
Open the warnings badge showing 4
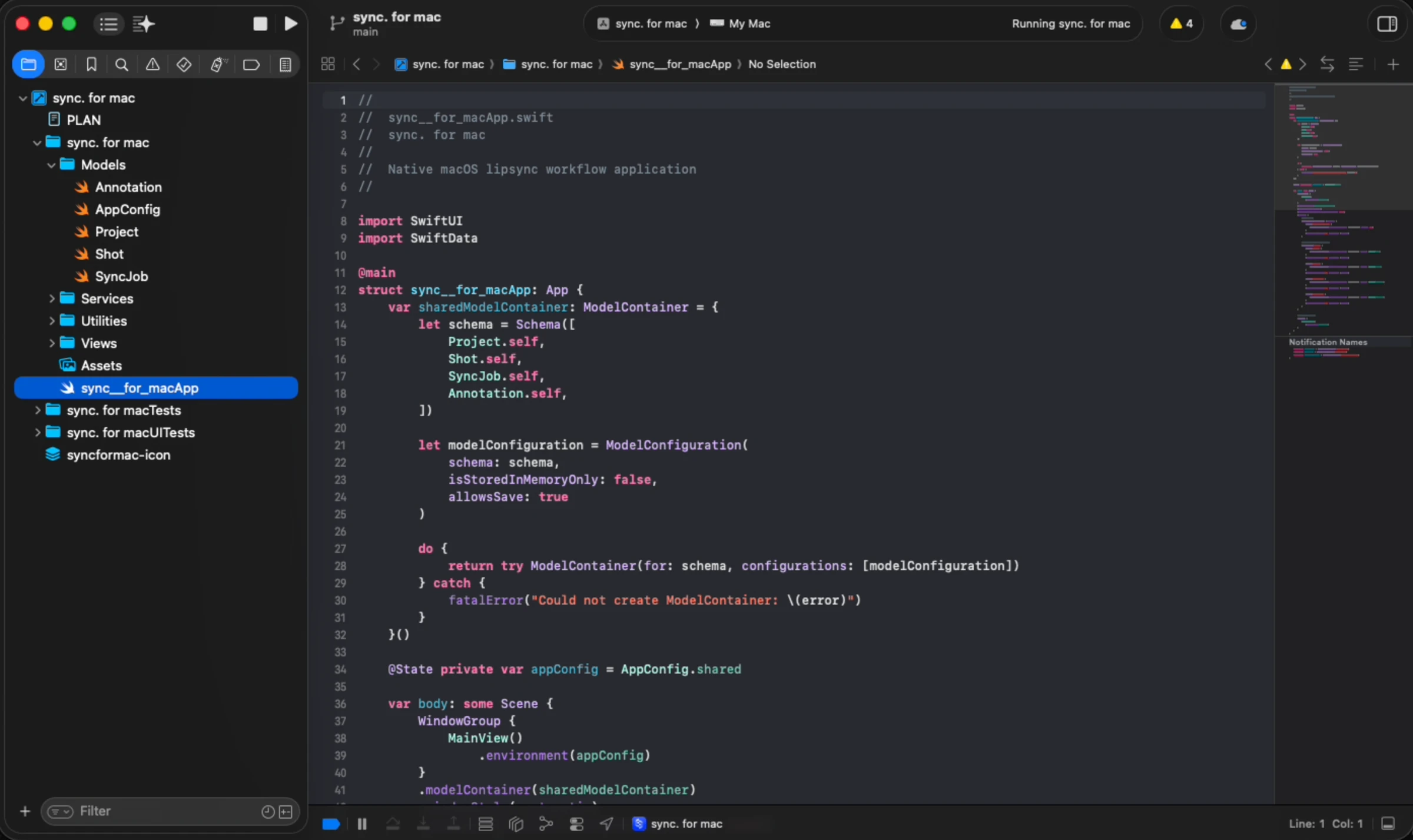[1181, 24]
